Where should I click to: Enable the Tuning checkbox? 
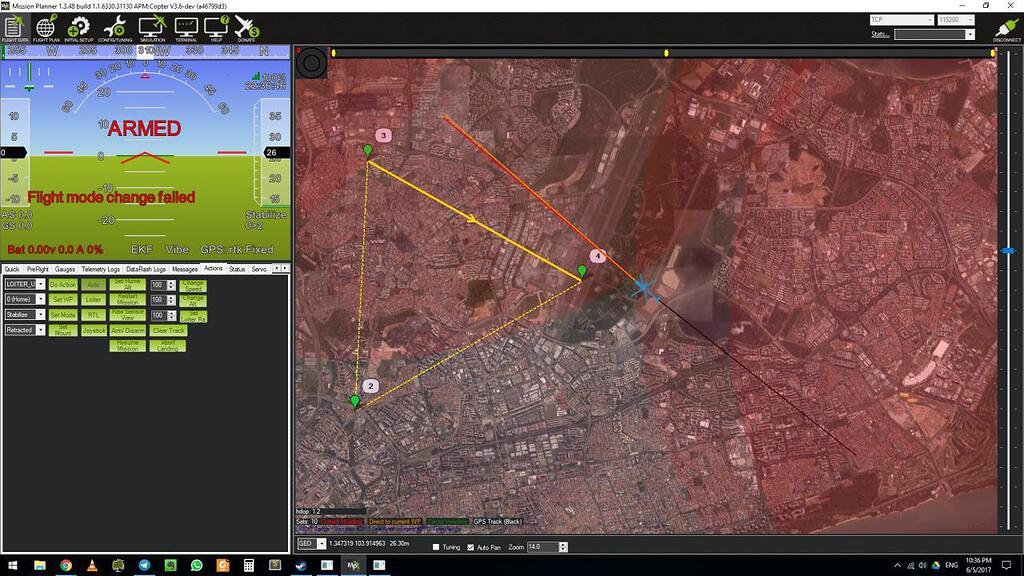point(435,546)
